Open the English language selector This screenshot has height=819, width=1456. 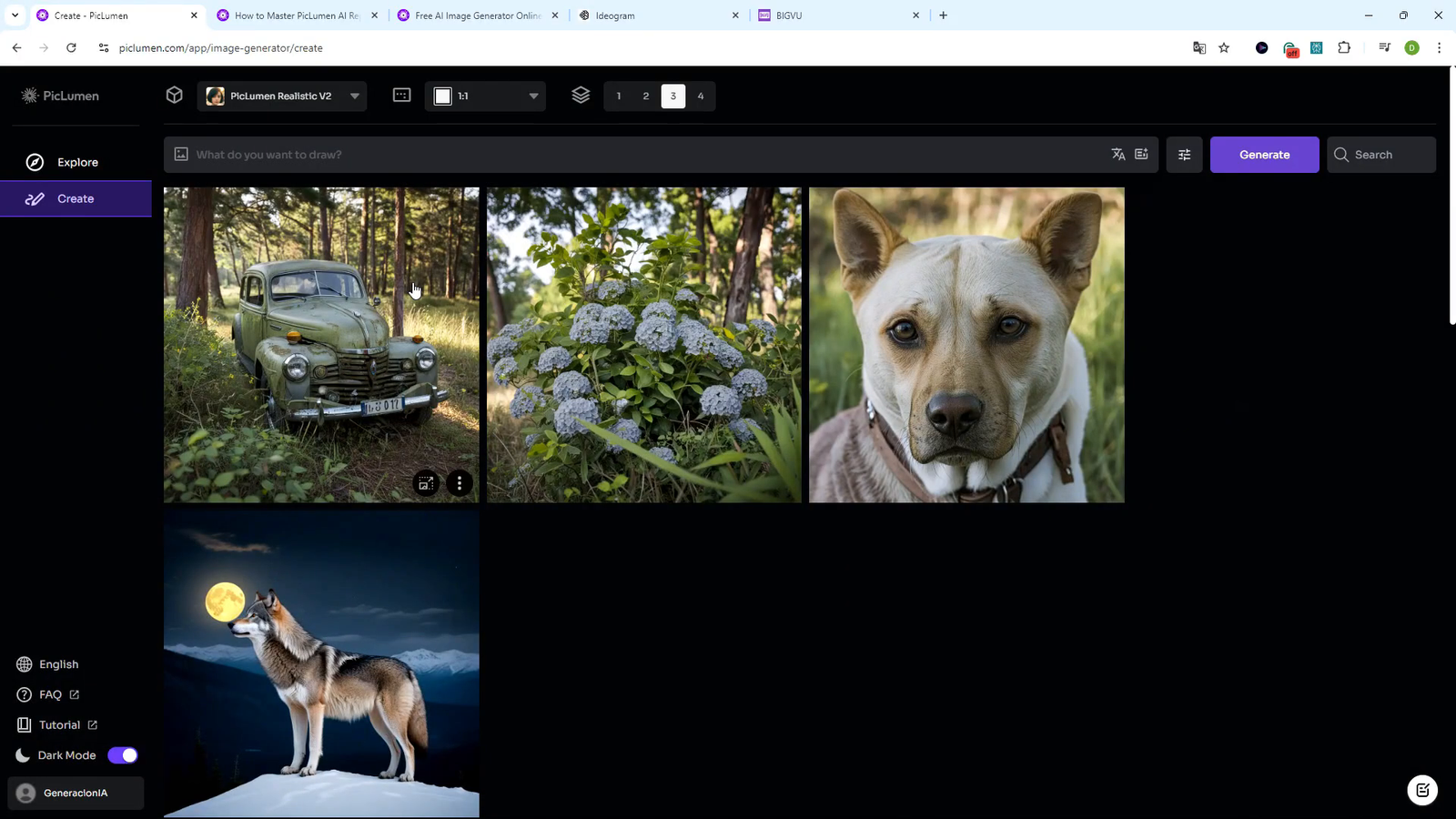click(58, 664)
